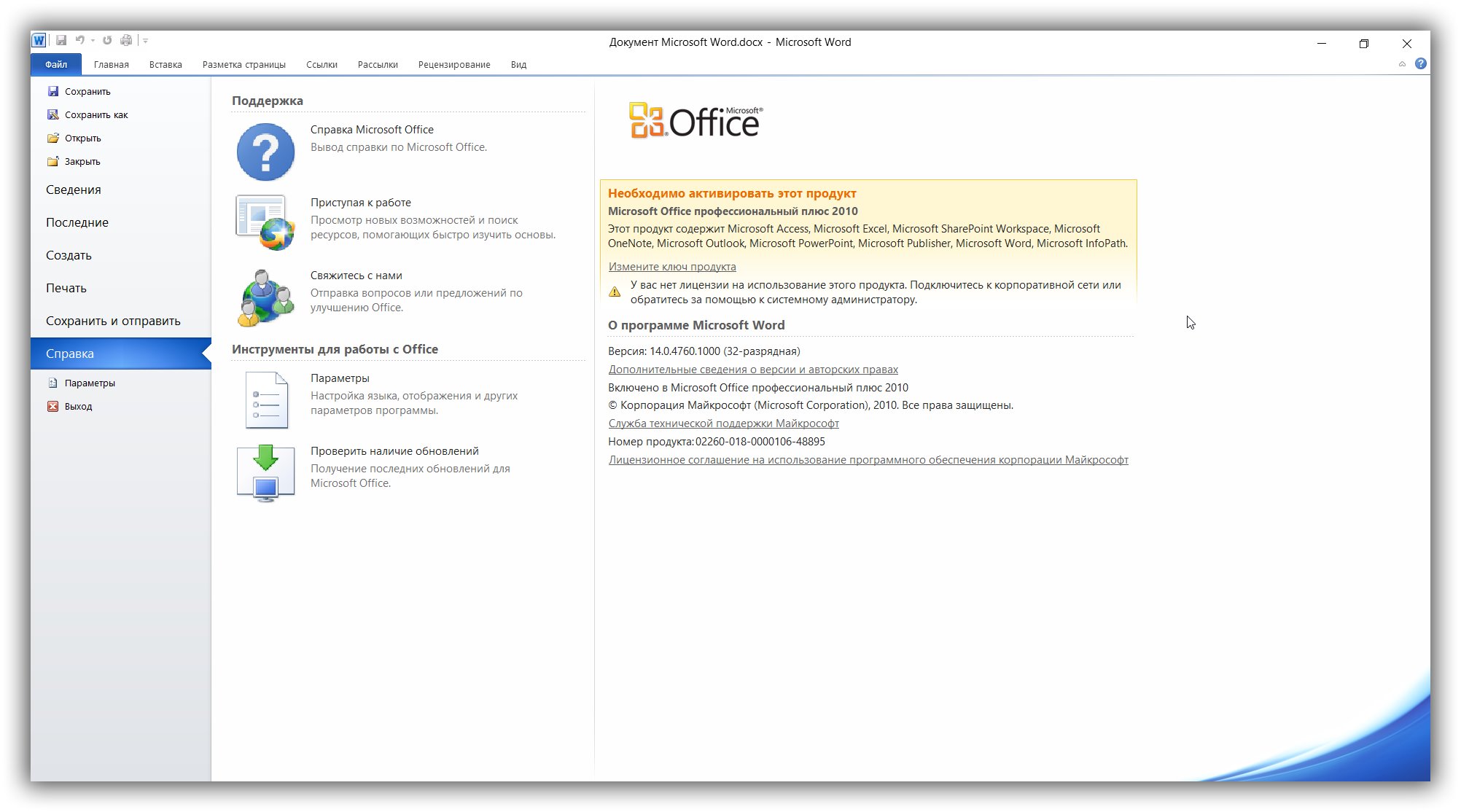Click the Word application icon in title bar

coord(39,41)
